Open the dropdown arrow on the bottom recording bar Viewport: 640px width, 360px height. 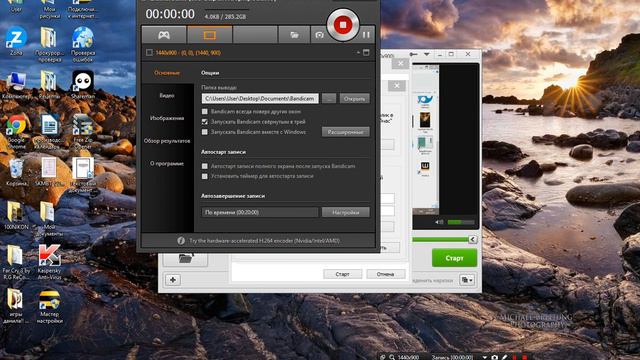(x=484, y=357)
